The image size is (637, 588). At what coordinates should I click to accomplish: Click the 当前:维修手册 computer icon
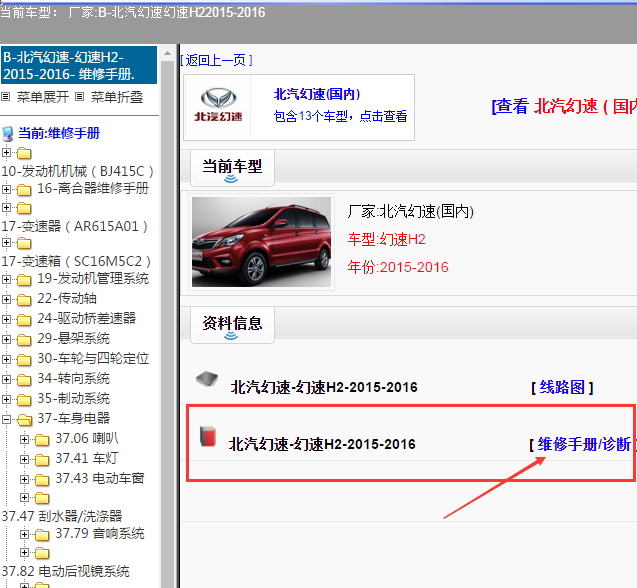(x=8, y=134)
